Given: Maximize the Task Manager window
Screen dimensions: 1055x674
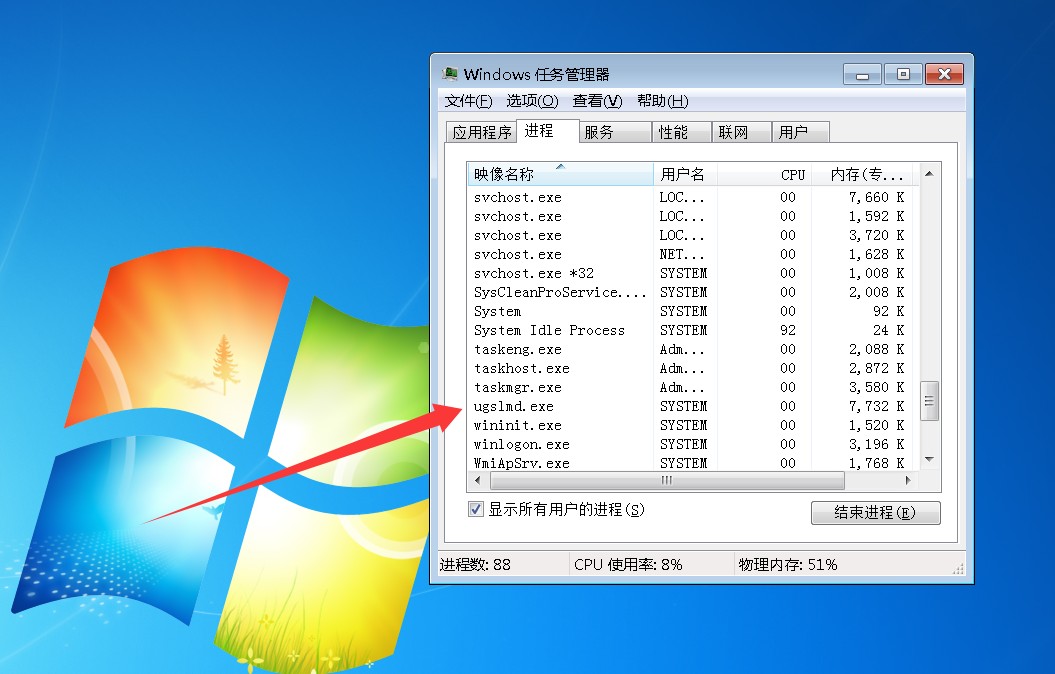Looking at the screenshot, I should 903,75.
